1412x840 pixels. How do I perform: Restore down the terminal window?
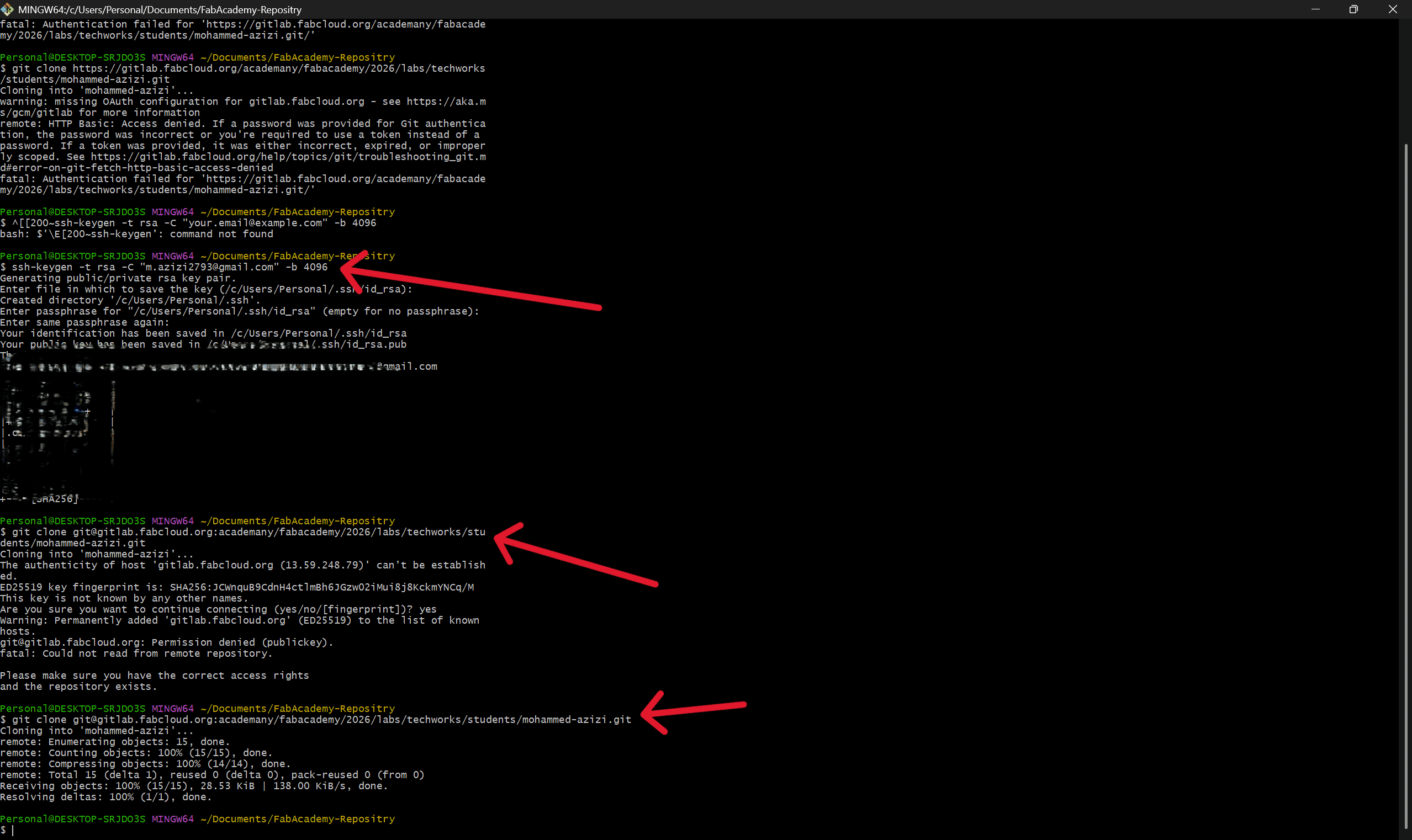pyautogui.click(x=1353, y=9)
